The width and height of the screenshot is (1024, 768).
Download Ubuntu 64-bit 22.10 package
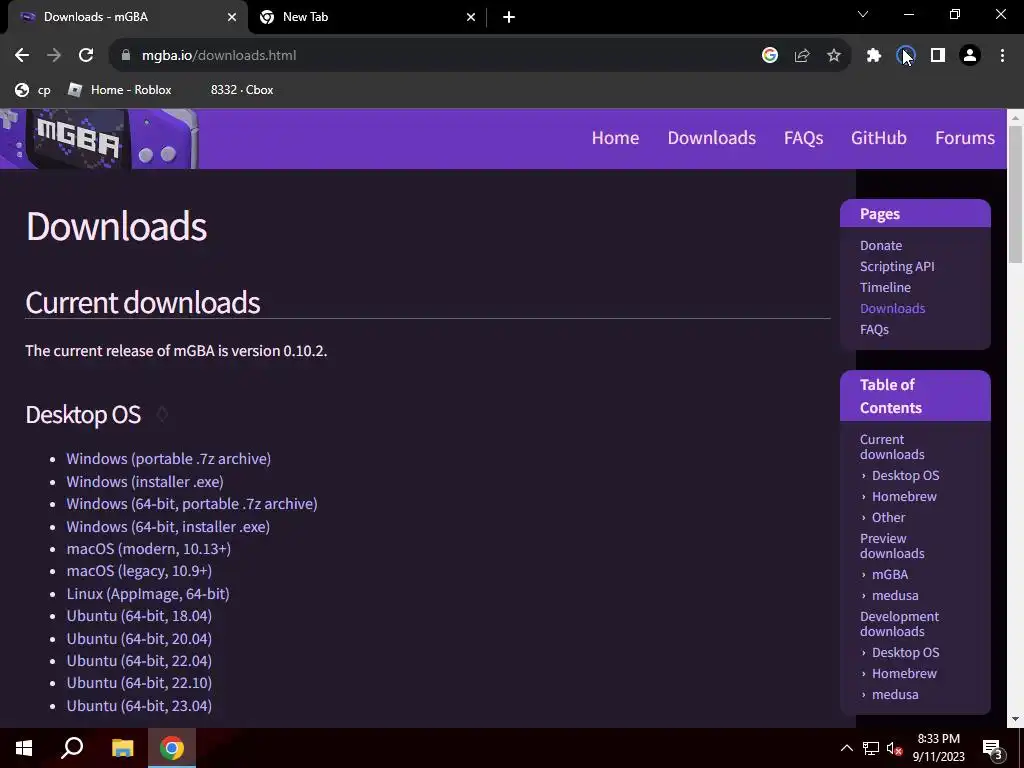139,682
